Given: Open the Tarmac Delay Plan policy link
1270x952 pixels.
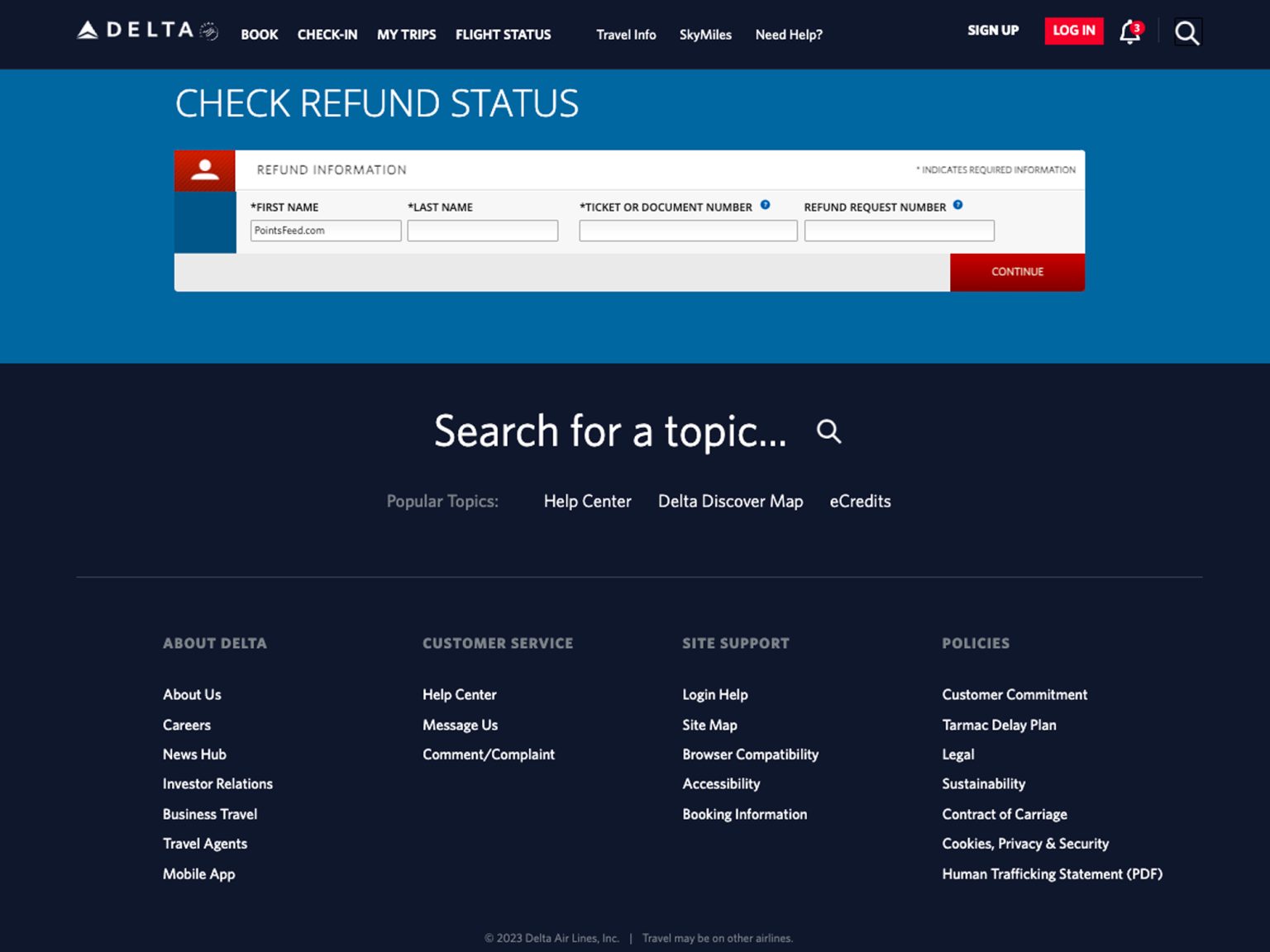Looking at the screenshot, I should point(999,725).
